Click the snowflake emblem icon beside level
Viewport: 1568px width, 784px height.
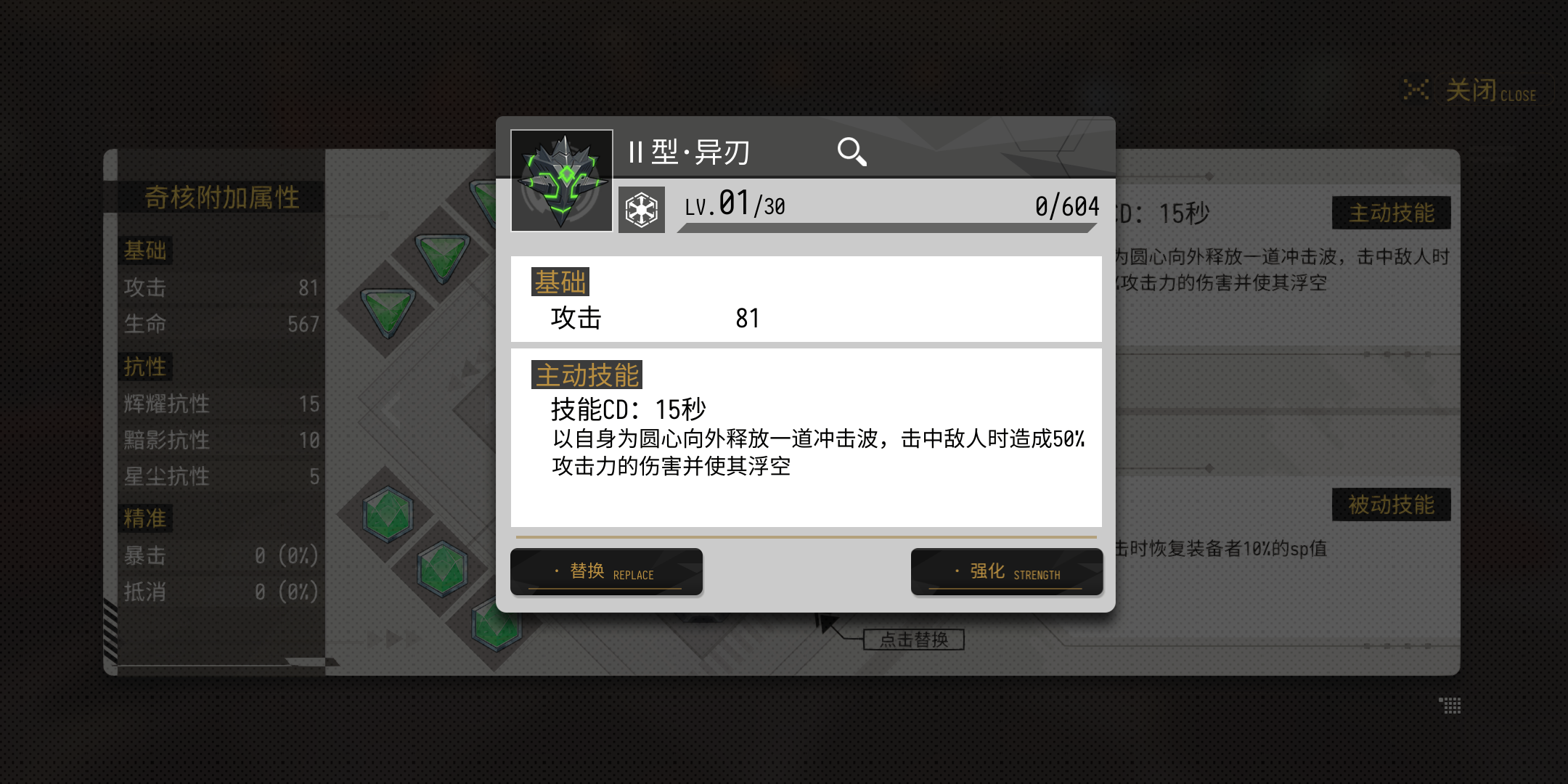[x=642, y=211]
